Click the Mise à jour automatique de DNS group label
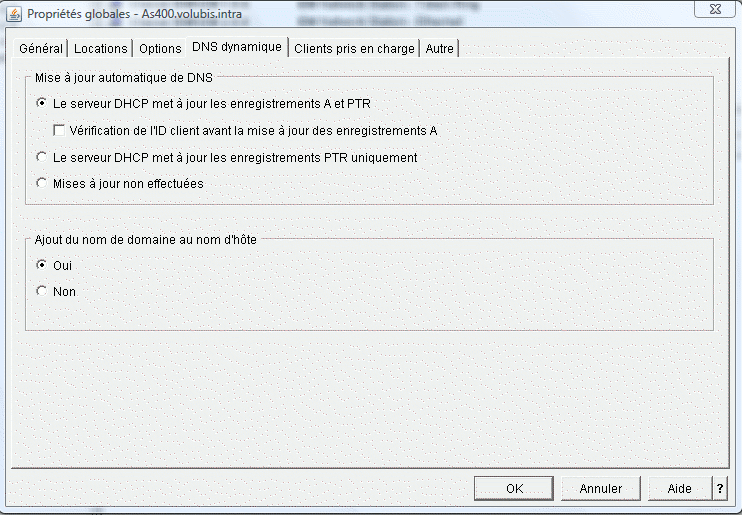The height and width of the screenshot is (515, 742). click(124, 78)
